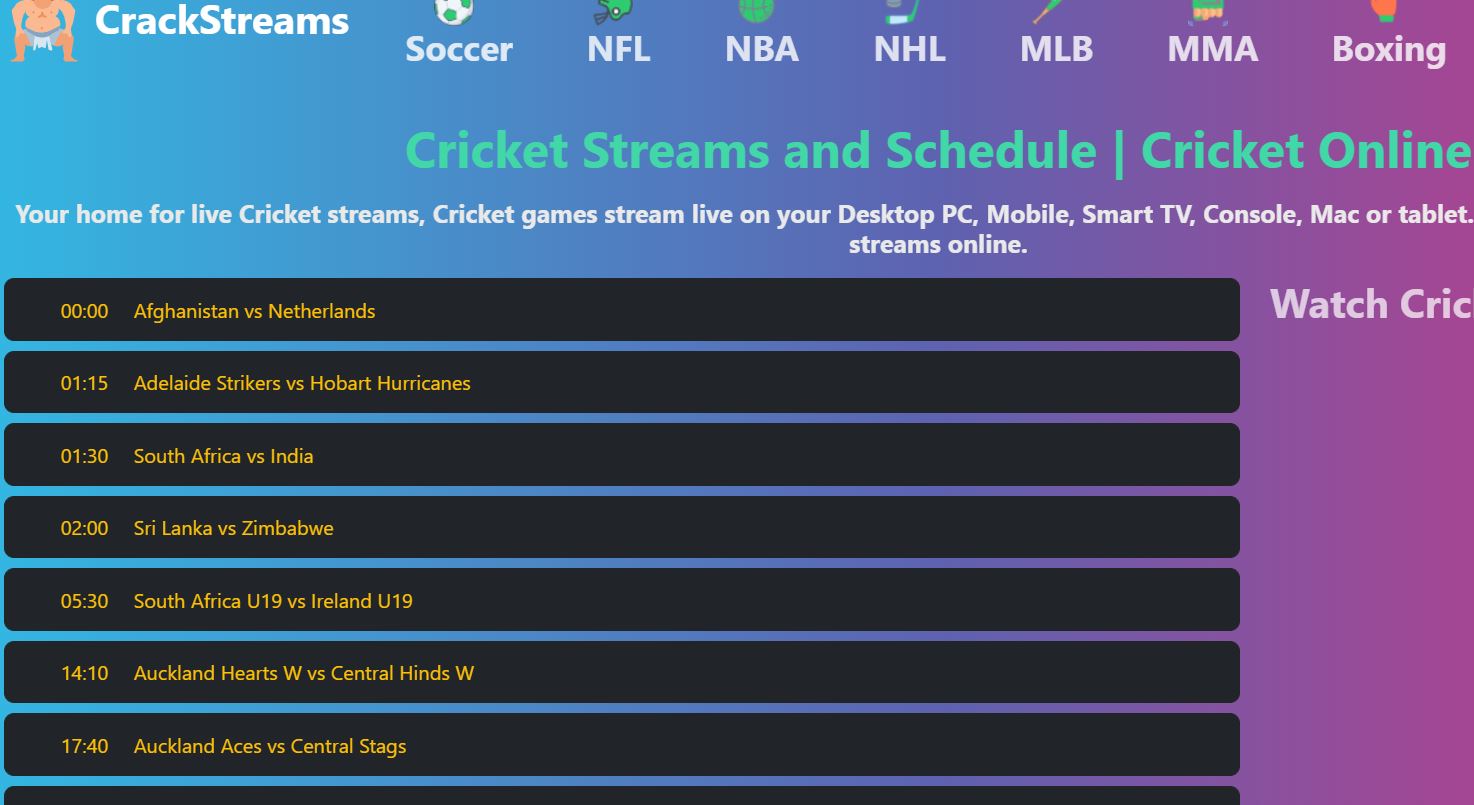Open the Afghanistan vs Netherlands stream

254,311
